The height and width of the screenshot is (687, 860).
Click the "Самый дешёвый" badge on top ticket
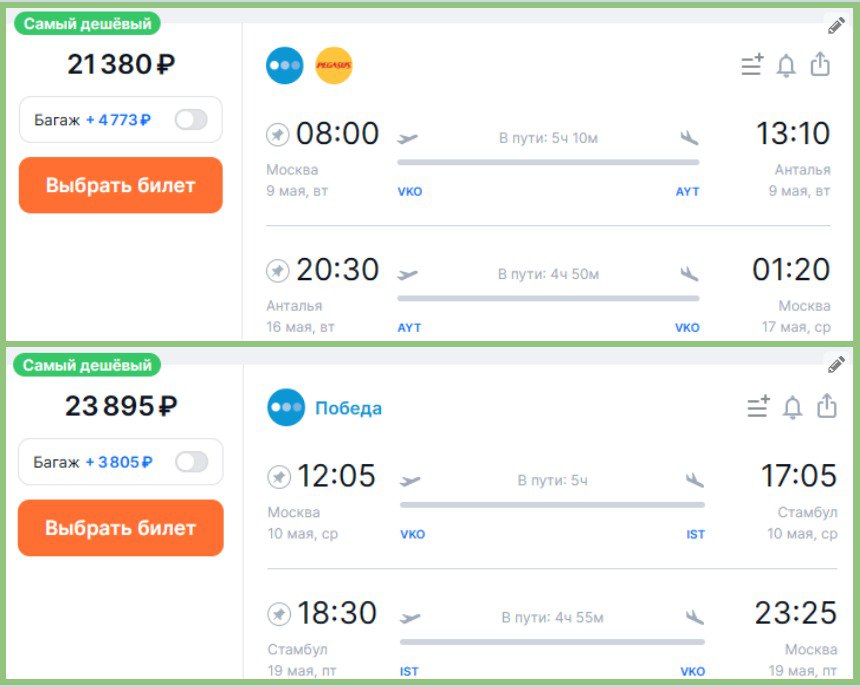click(87, 24)
